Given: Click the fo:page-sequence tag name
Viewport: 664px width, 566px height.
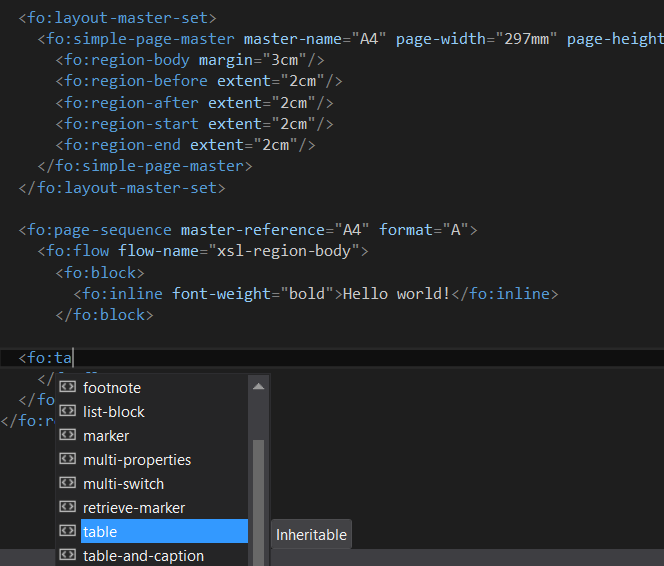Looking at the screenshot, I should (100, 230).
